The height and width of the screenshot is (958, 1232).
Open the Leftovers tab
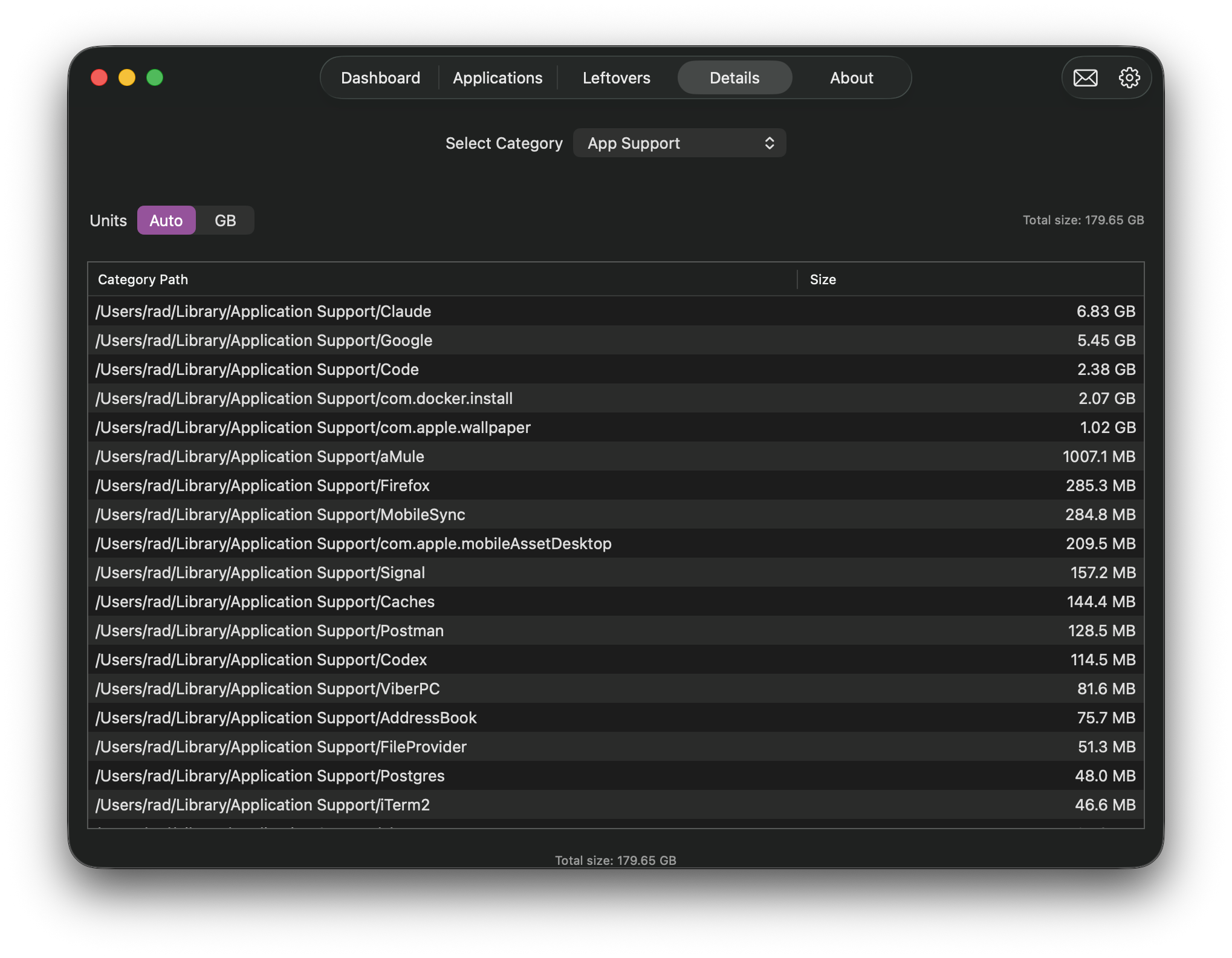point(616,78)
